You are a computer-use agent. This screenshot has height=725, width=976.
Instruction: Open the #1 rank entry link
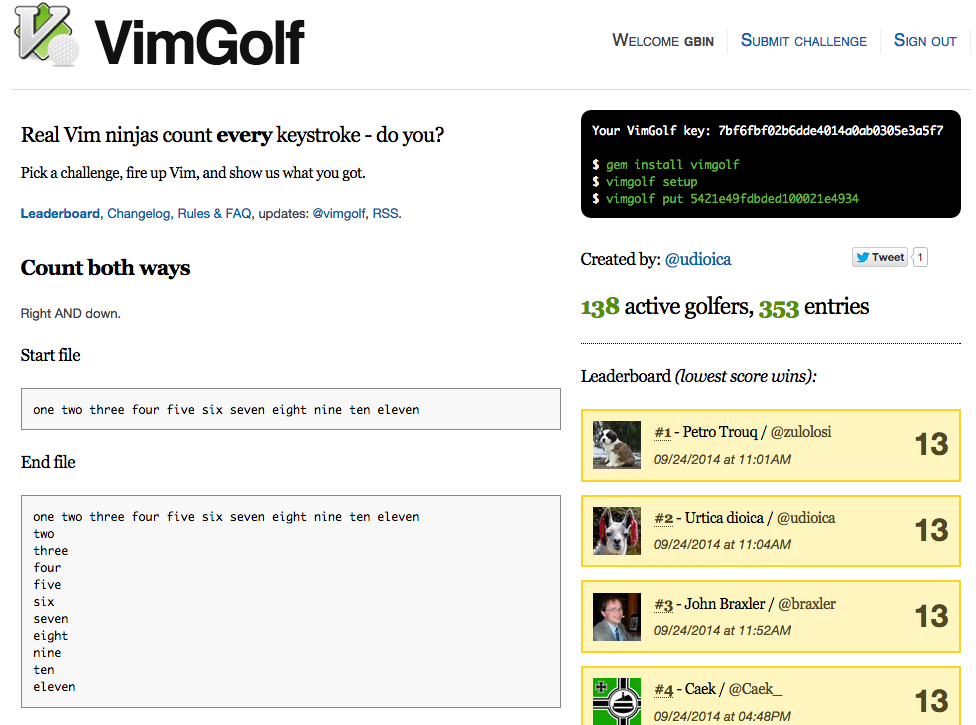(662, 432)
